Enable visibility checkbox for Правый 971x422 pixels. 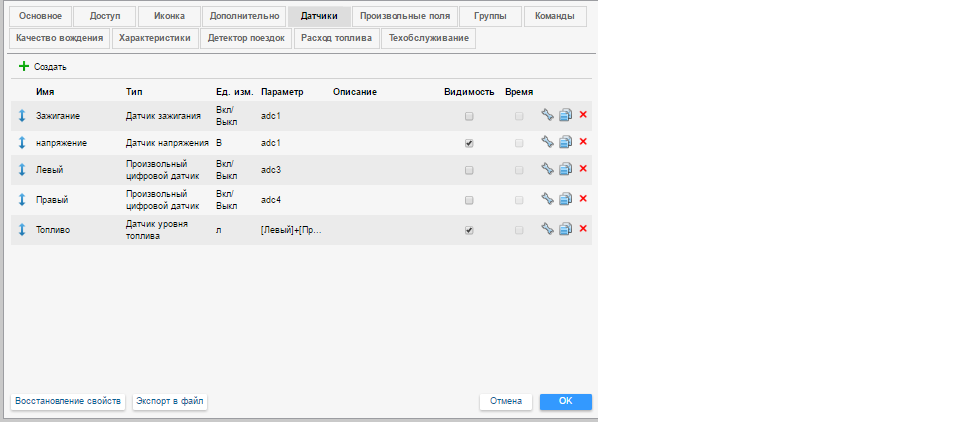click(469, 200)
